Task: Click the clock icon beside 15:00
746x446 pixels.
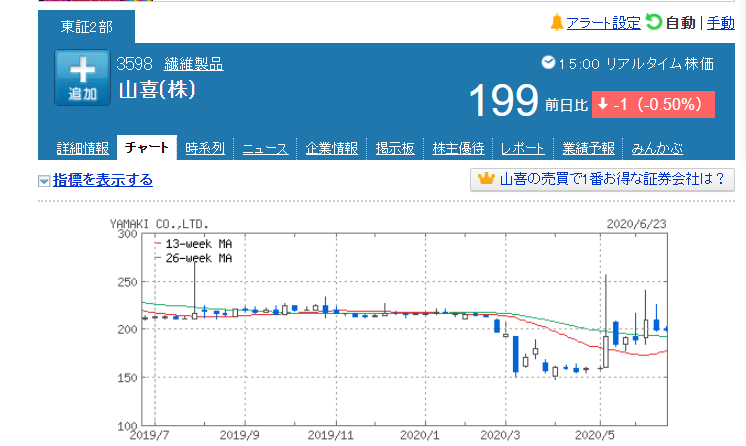Action: tap(548, 62)
